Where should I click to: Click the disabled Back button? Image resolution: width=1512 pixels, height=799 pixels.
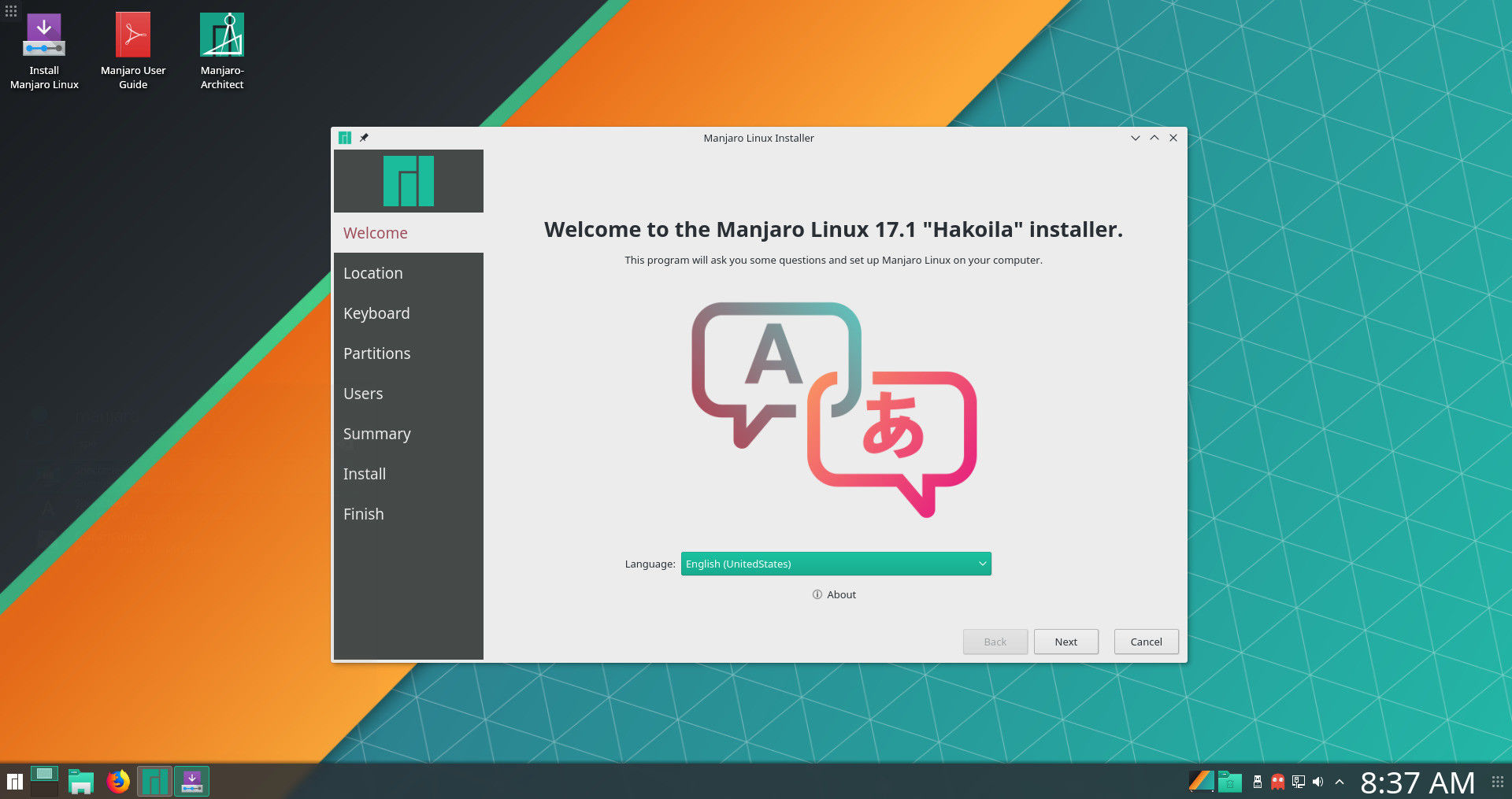click(995, 642)
